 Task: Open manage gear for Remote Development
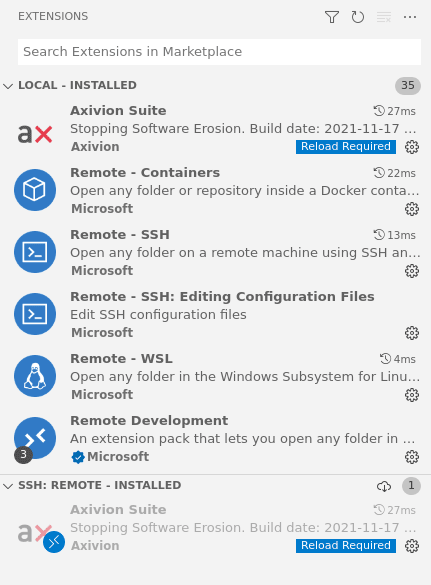coord(412,456)
